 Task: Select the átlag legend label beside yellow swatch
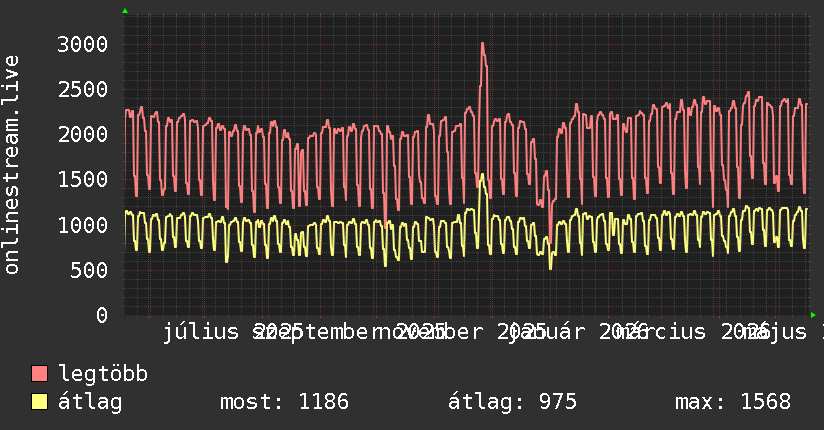point(90,402)
